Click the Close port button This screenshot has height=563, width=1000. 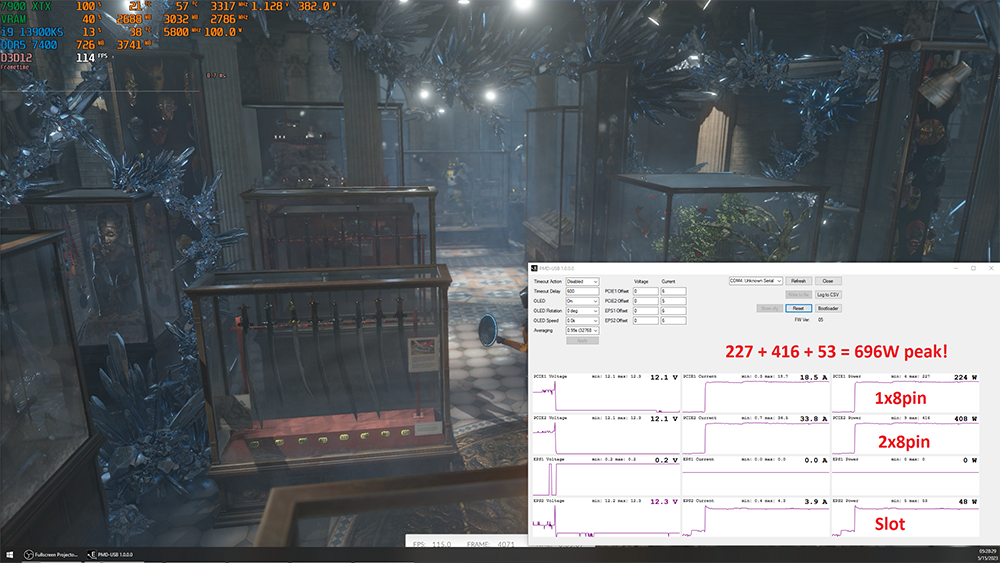coord(828,281)
